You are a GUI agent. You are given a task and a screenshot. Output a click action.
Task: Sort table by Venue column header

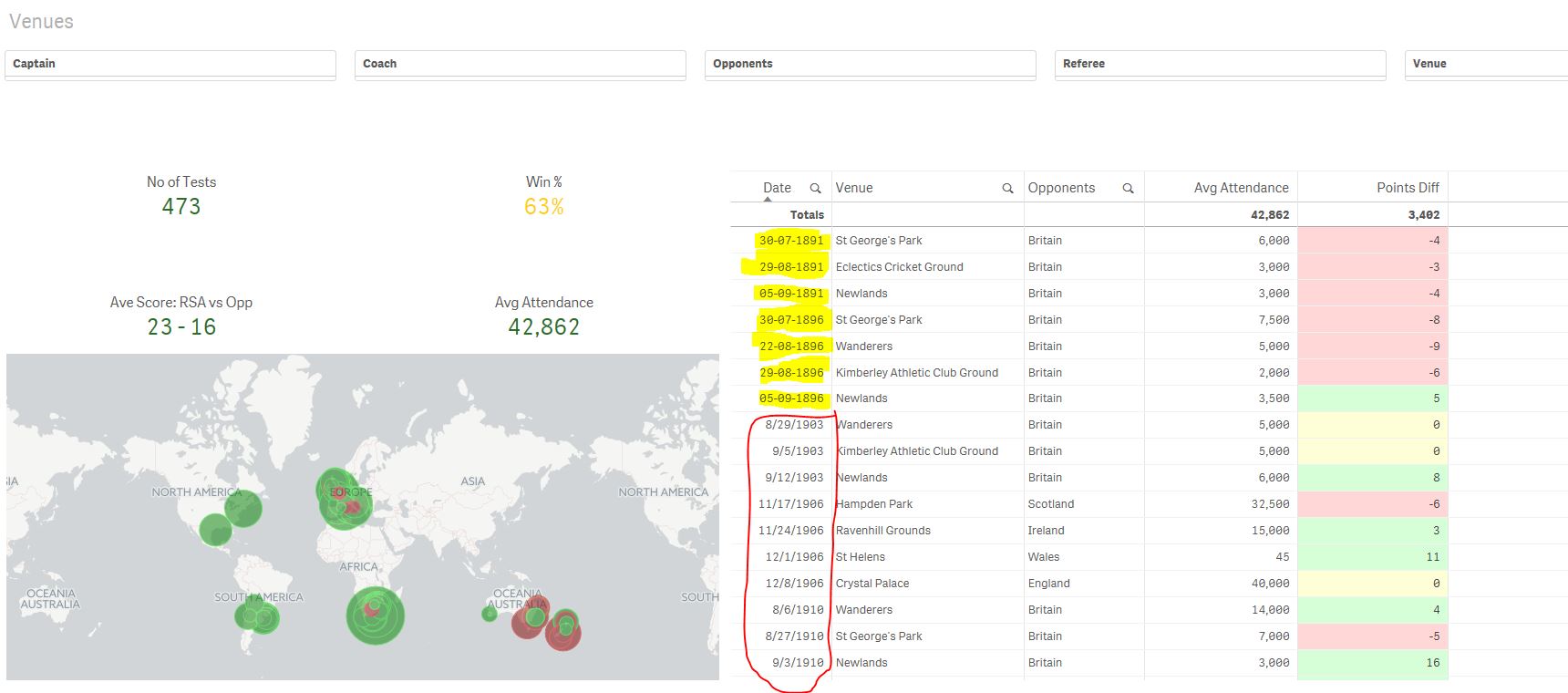(x=854, y=188)
